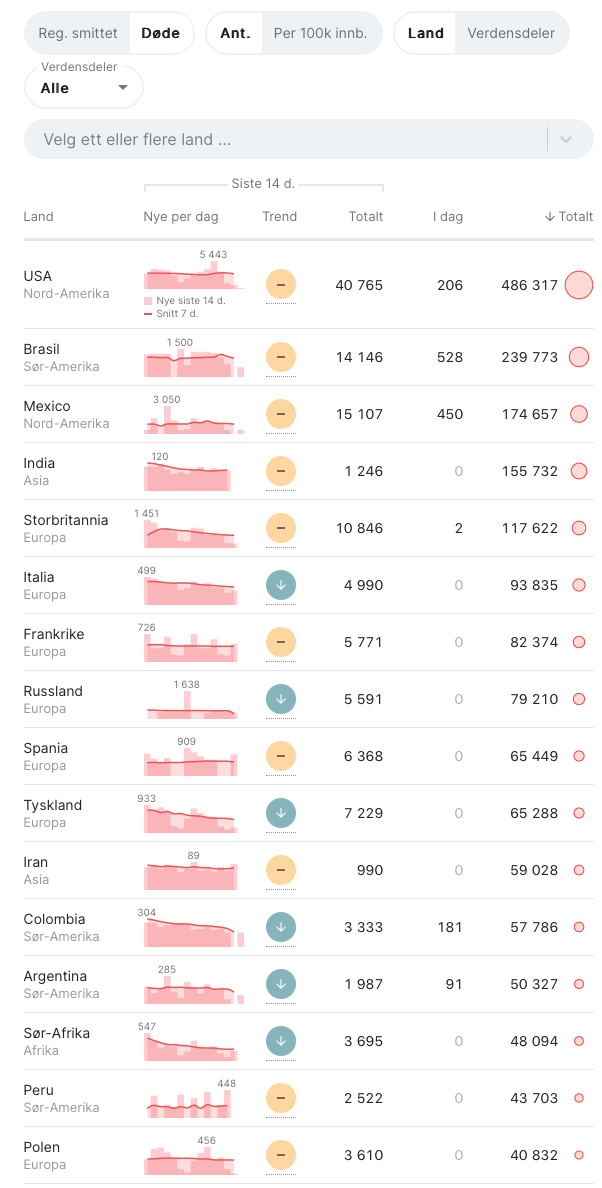The width and height of the screenshot is (602, 1188).
Task: Sort by the rightmost Totalt column
Action: click(x=569, y=216)
